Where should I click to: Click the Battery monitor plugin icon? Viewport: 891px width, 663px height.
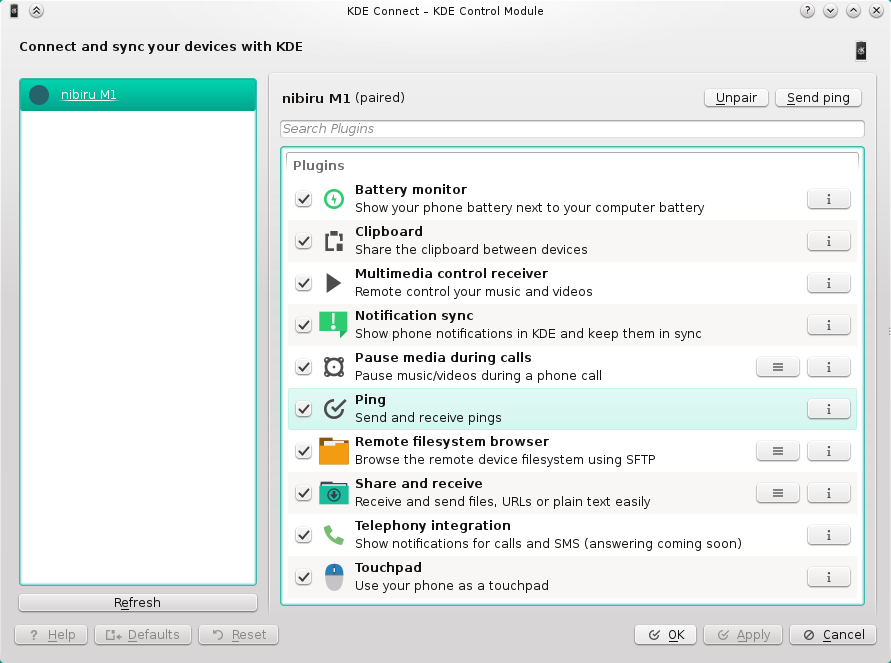click(334, 199)
